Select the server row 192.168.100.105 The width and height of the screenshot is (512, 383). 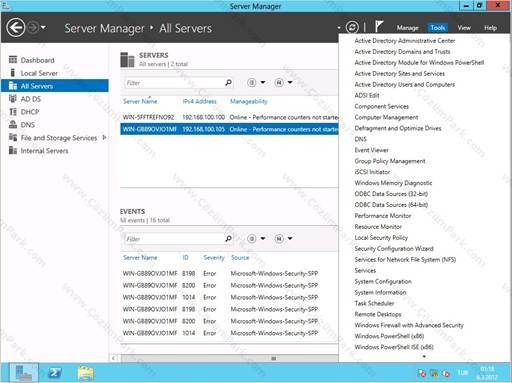tap(229, 129)
